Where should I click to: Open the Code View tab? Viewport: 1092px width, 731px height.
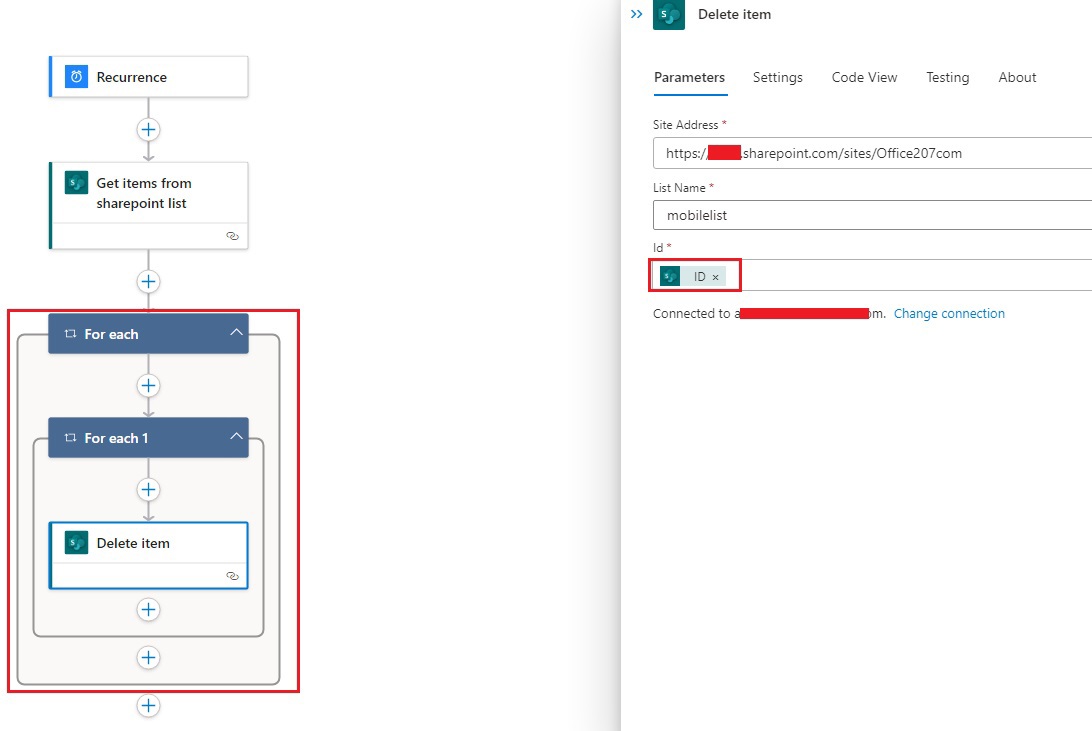(864, 77)
